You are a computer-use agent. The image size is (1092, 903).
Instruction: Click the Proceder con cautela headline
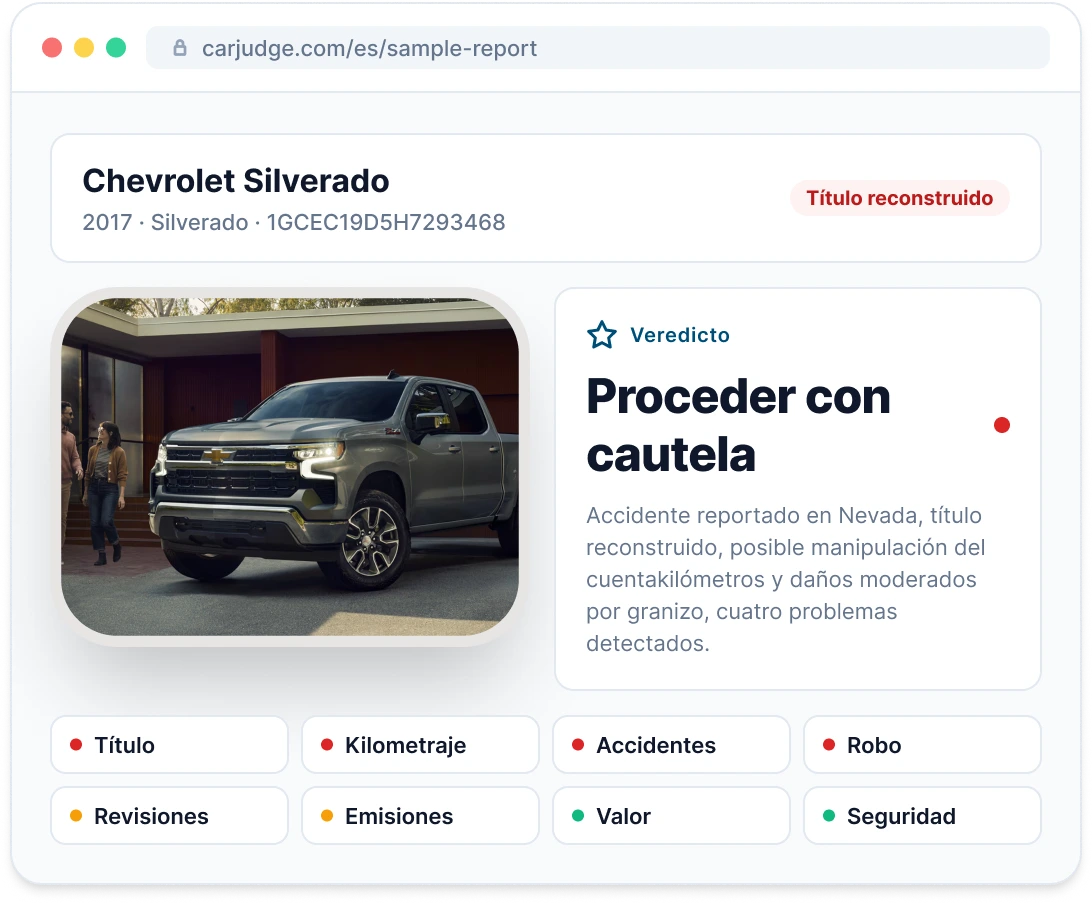(x=738, y=425)
